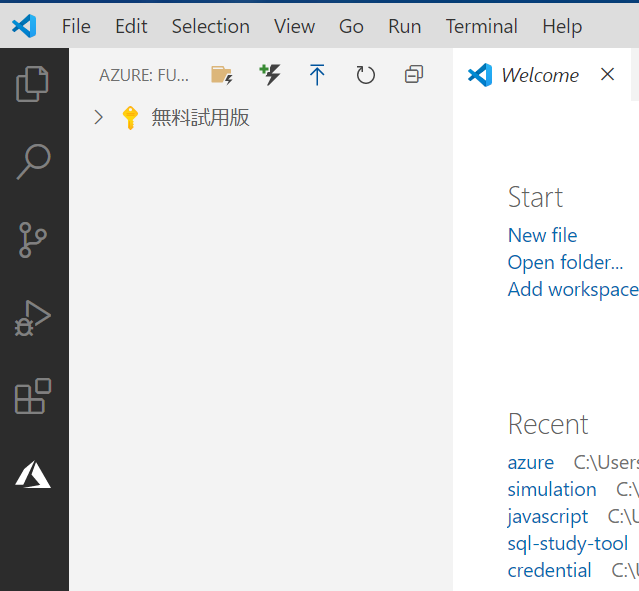The image size is (639, 591).
Task: Open the recent simulation folder link
Action: pos(552,490)
